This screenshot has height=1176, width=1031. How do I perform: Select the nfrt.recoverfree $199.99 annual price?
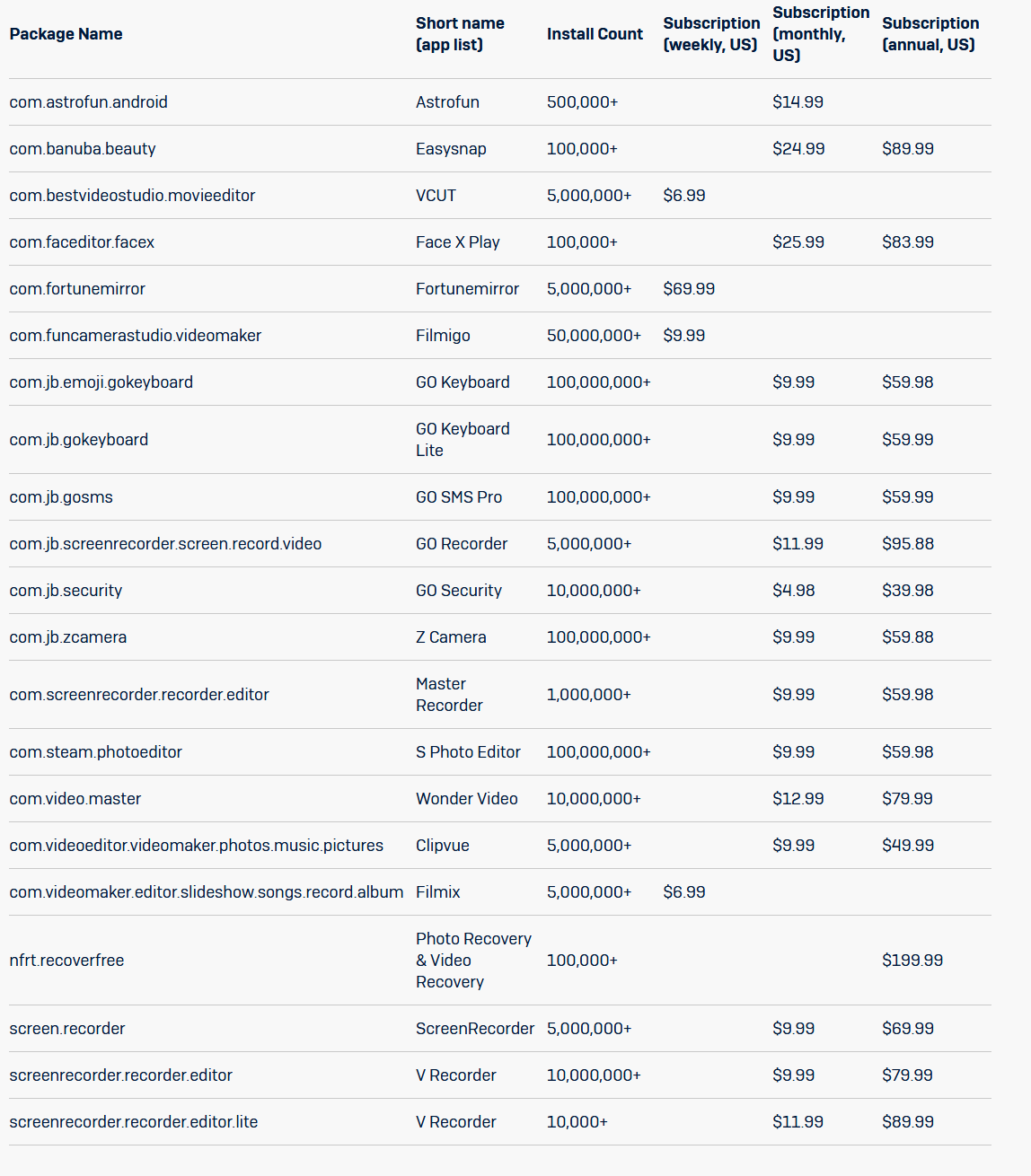912,961
